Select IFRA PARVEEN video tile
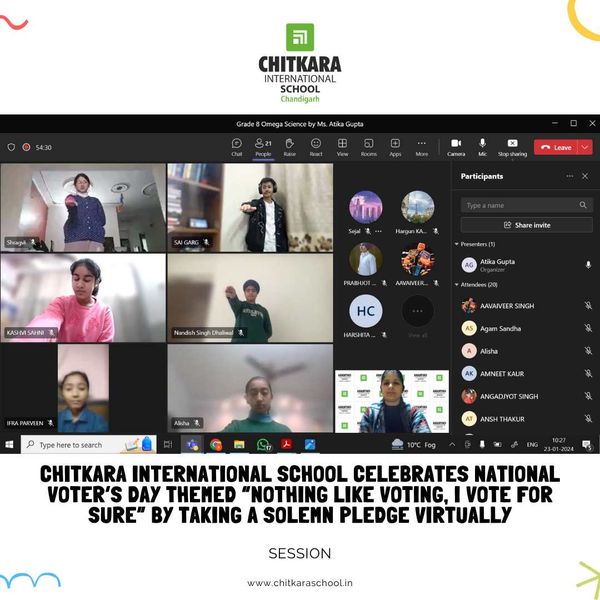This screenshot has height=600, width=600. click(83, 388)
